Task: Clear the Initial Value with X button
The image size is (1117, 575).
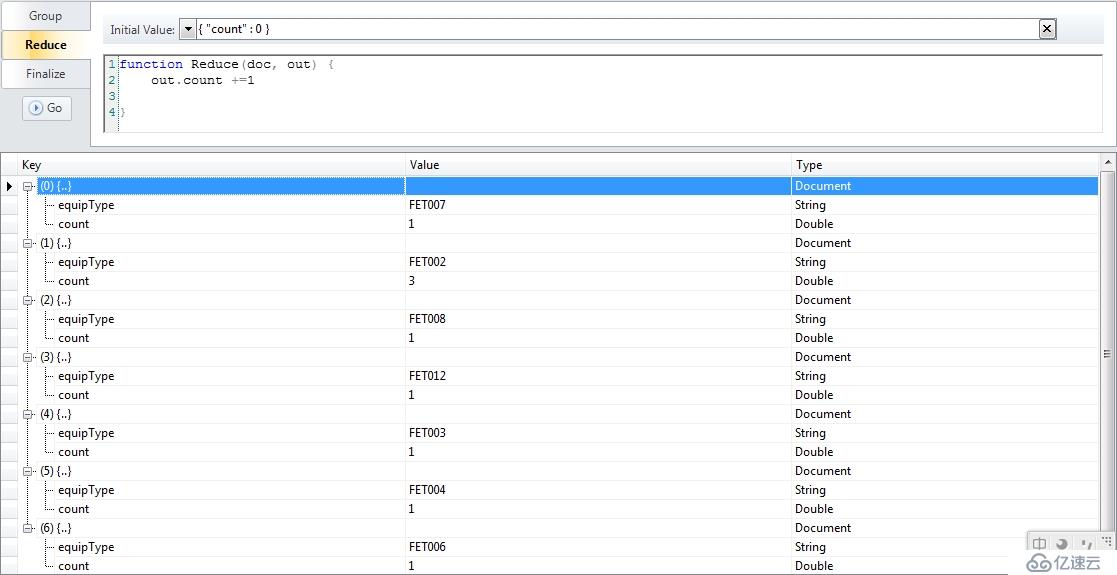Action: (x=1046, y=29)
